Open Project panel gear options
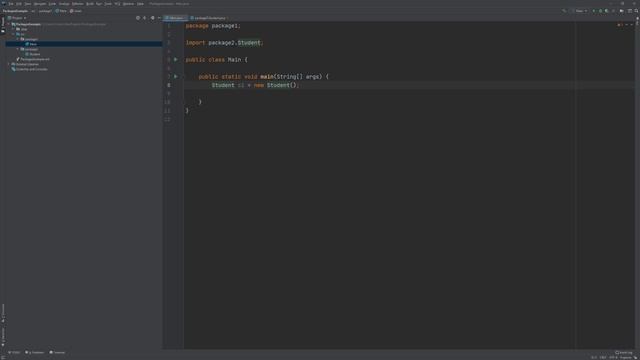 coord(152,18)
